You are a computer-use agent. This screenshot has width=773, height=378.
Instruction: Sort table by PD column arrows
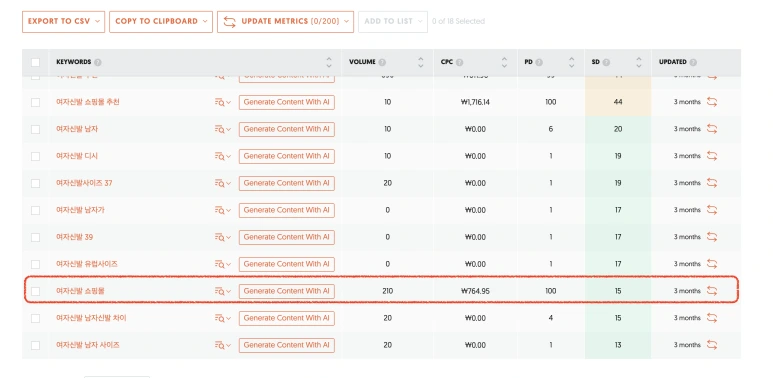tap(571, 63)
